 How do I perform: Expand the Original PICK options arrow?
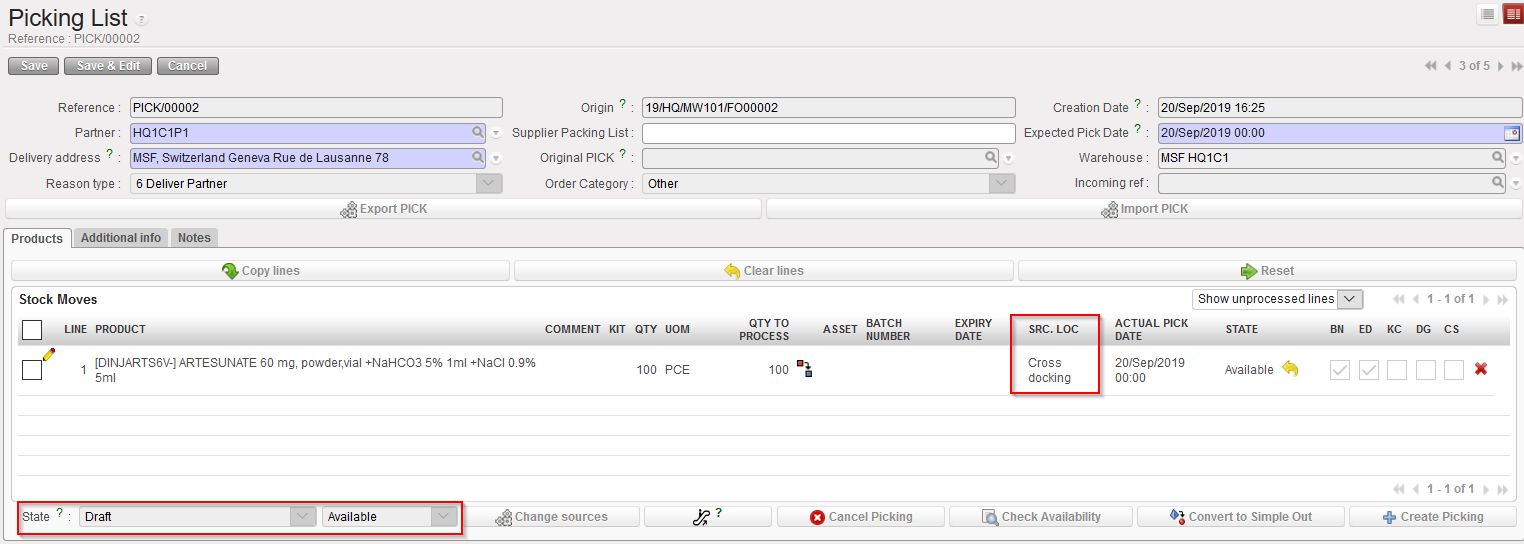click(1009, 158)
